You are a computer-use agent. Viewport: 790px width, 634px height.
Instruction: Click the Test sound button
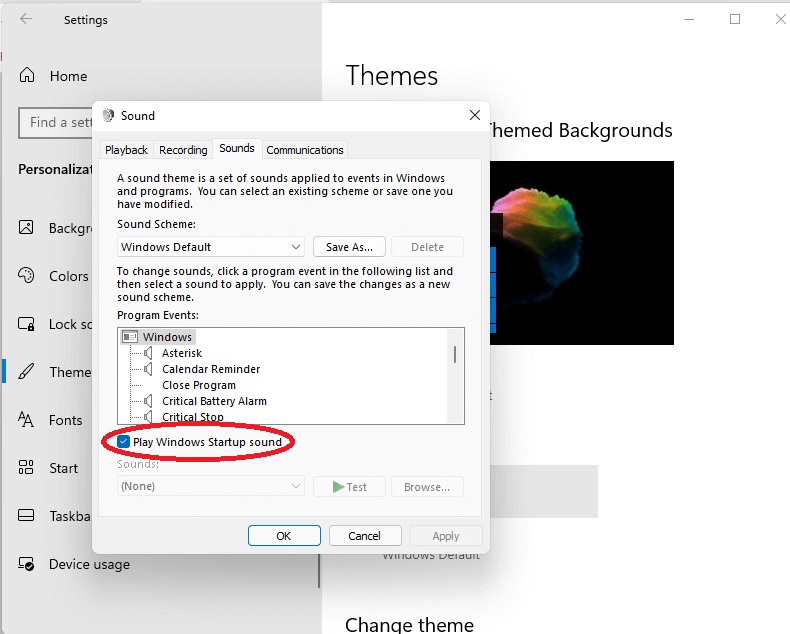point(349,487)
